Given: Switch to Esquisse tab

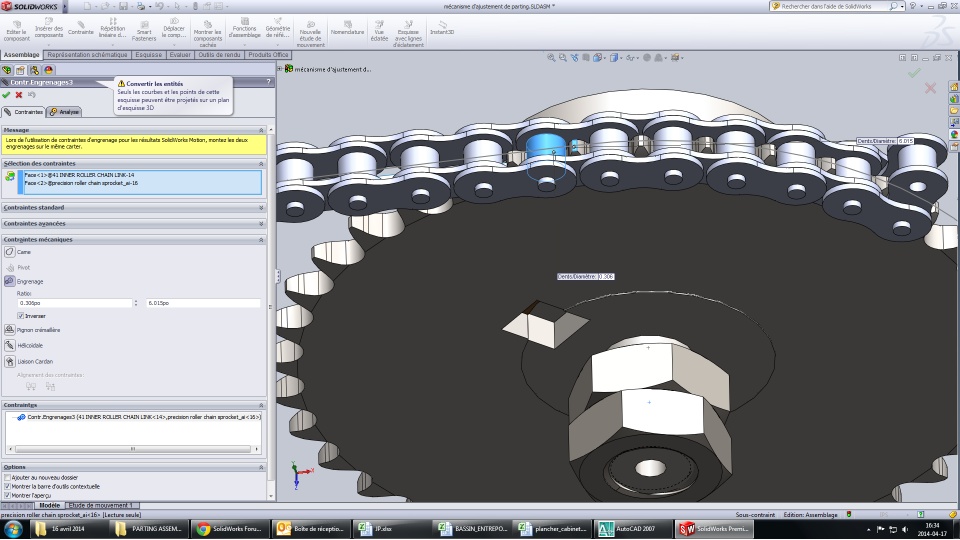Looking at the screenshot, I should point(149,54).
